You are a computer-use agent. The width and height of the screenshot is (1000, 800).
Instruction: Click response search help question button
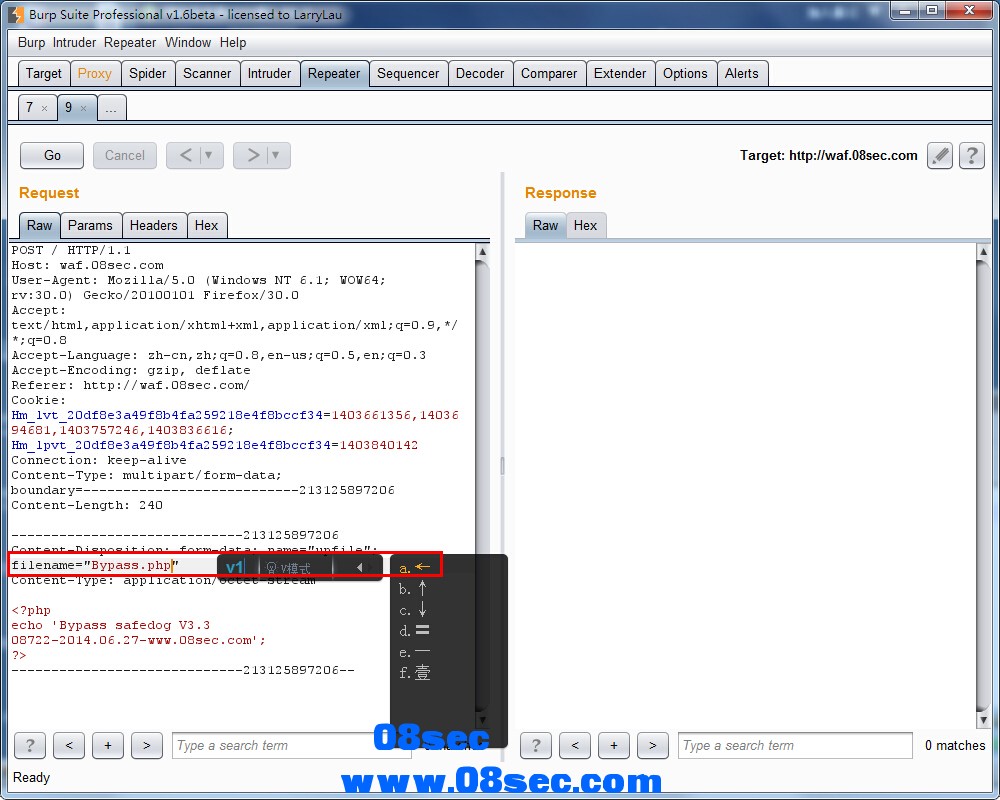tap(536, 745)
